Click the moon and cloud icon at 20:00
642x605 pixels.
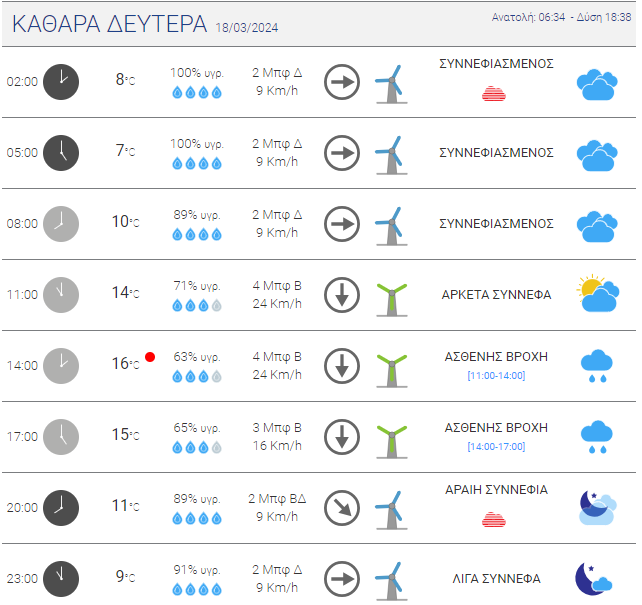(597, 507)
